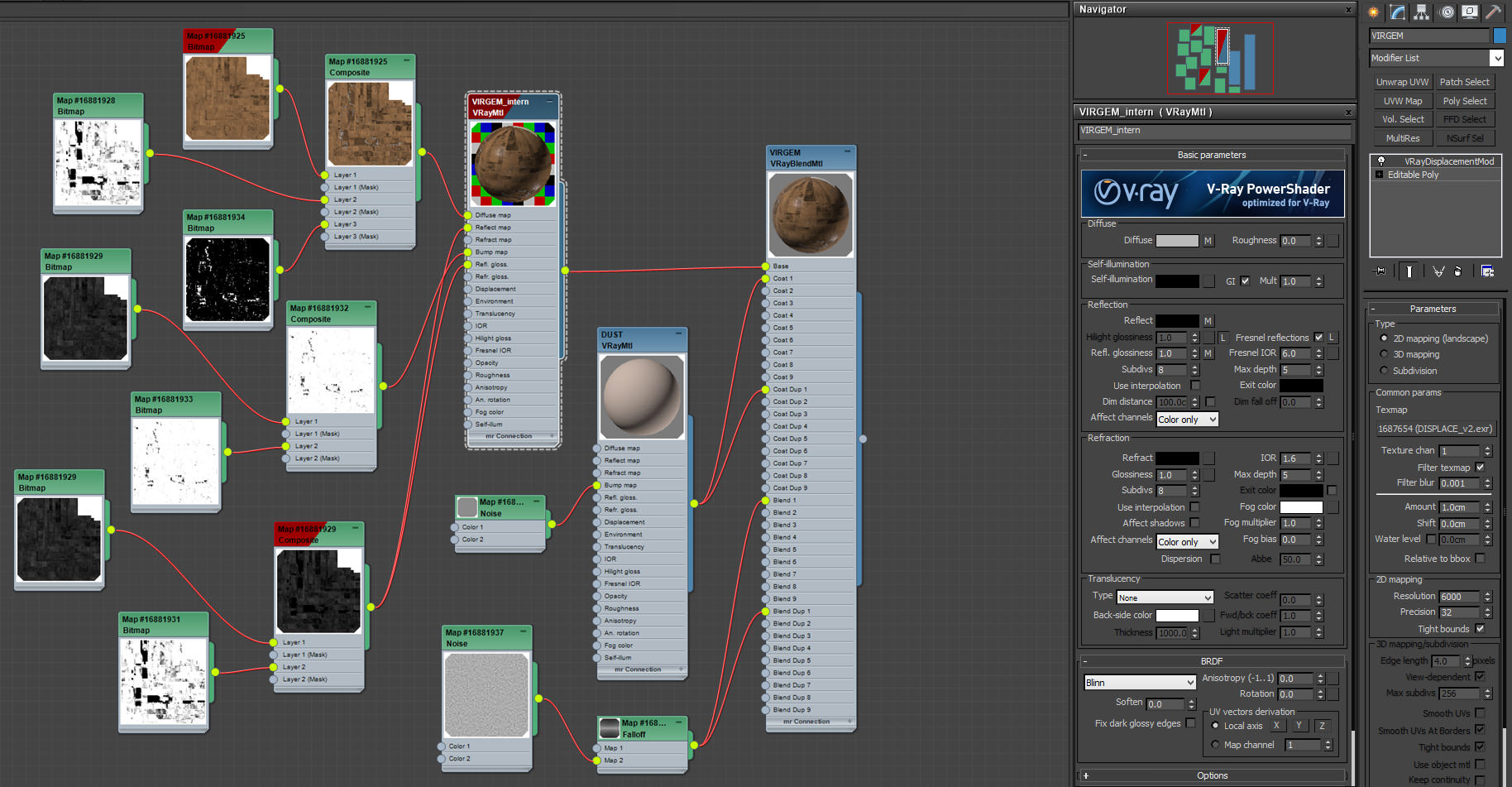Click Hilight glossiness lock L button

1223,338
